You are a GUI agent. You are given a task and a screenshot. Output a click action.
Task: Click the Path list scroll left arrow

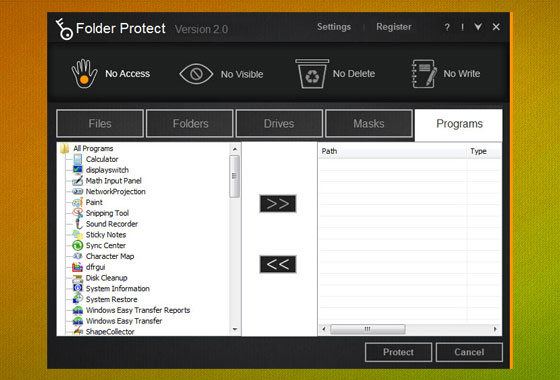pos(324,329)
